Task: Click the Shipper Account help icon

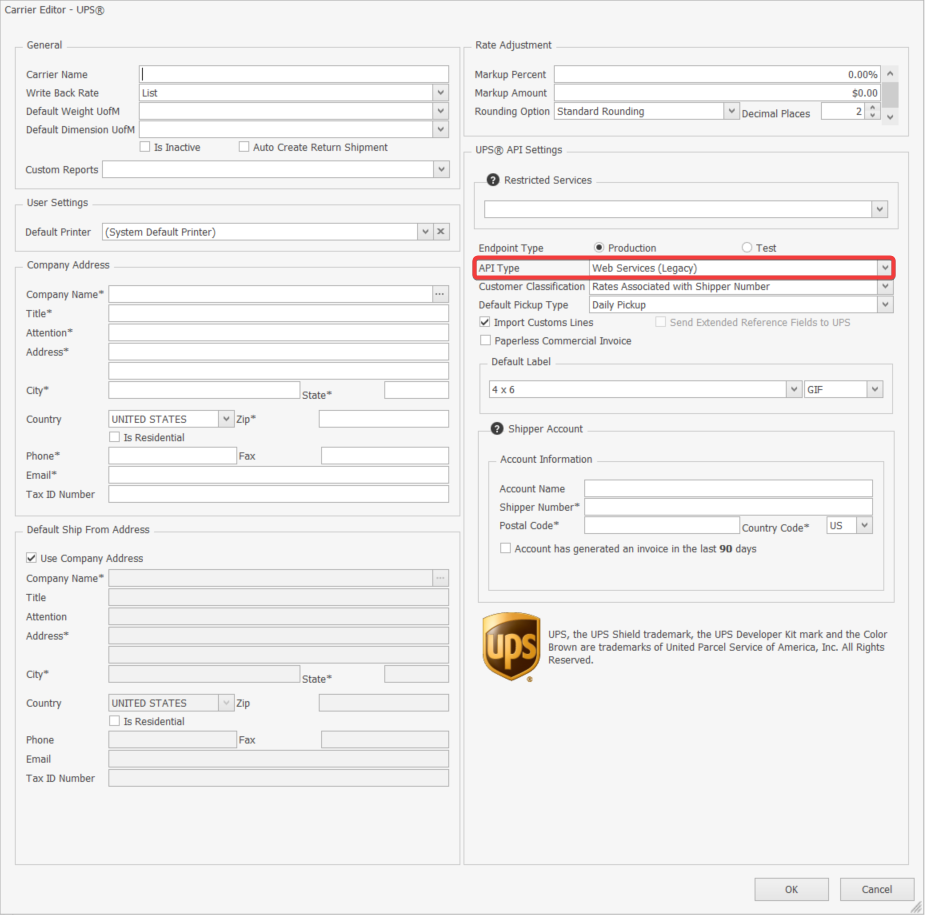Action: tap(496, 429)
